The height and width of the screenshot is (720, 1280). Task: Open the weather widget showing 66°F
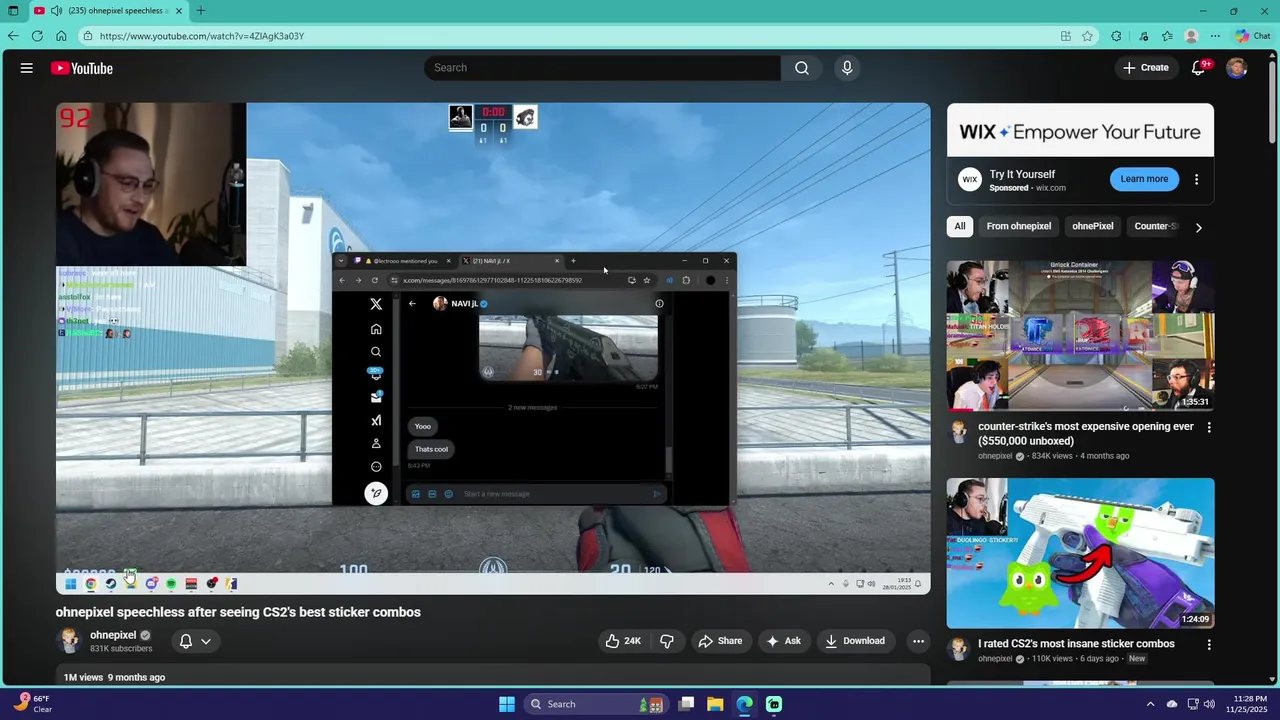pos(33,704)
